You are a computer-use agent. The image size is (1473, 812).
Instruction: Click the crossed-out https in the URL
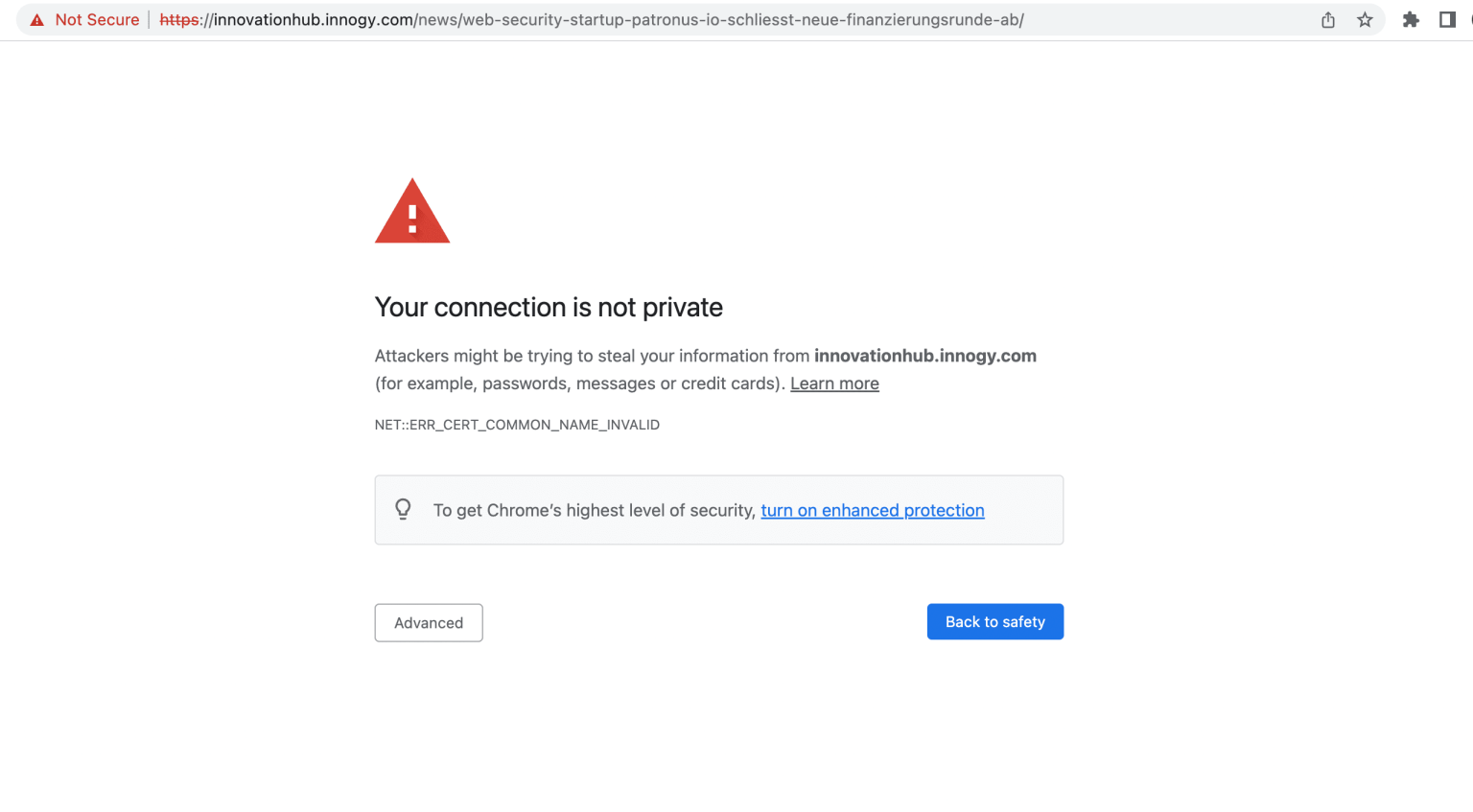[179, 20]
